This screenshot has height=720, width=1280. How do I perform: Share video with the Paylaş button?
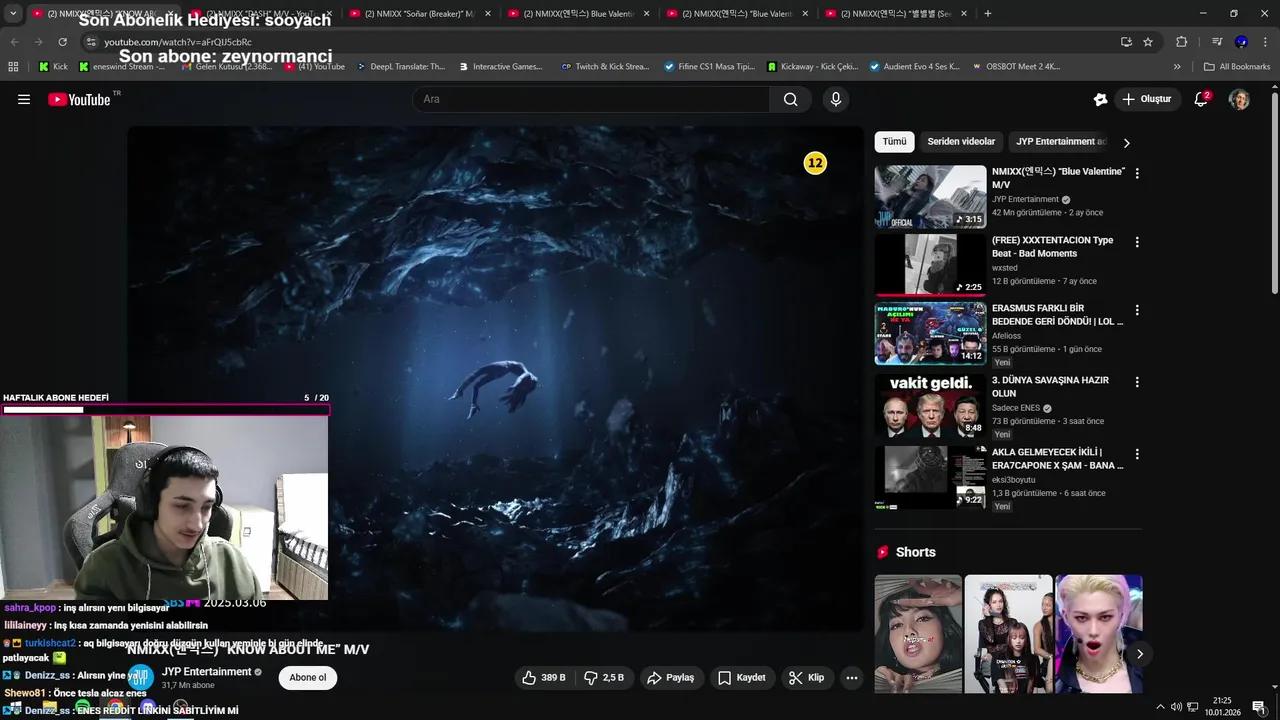(670, 678)
